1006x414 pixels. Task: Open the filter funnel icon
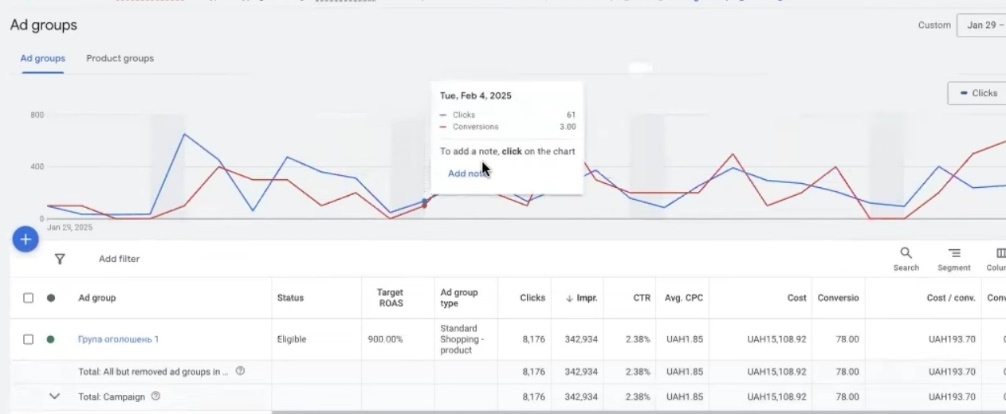click(60, 259)
